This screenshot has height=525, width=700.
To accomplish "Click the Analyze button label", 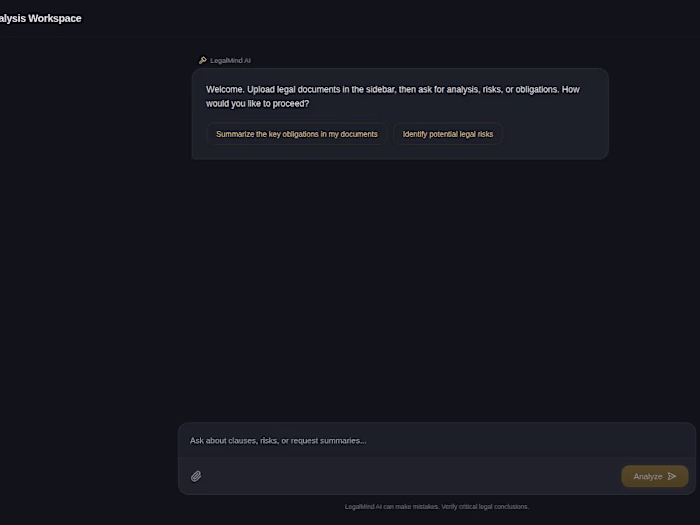I will [647, 476].
